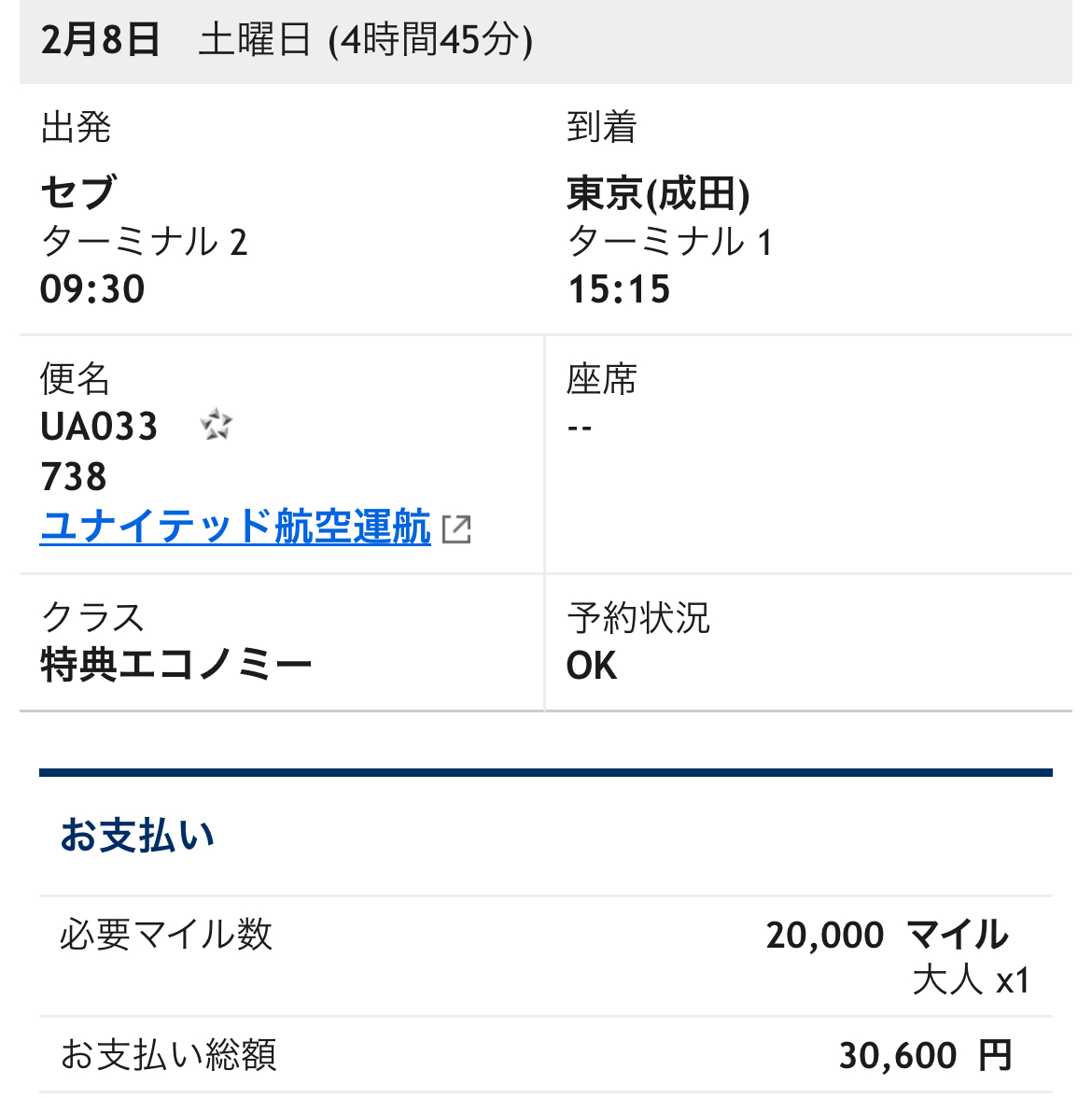Click the 座席 seat field showing --
The image size is (1092, 1098).
[580, 427]
